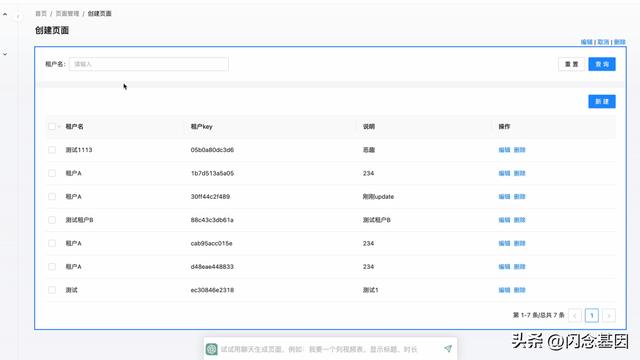The image size is (640, 360).
Task: Collapse the sidebar group with up chevron
Action: [5, 14]
